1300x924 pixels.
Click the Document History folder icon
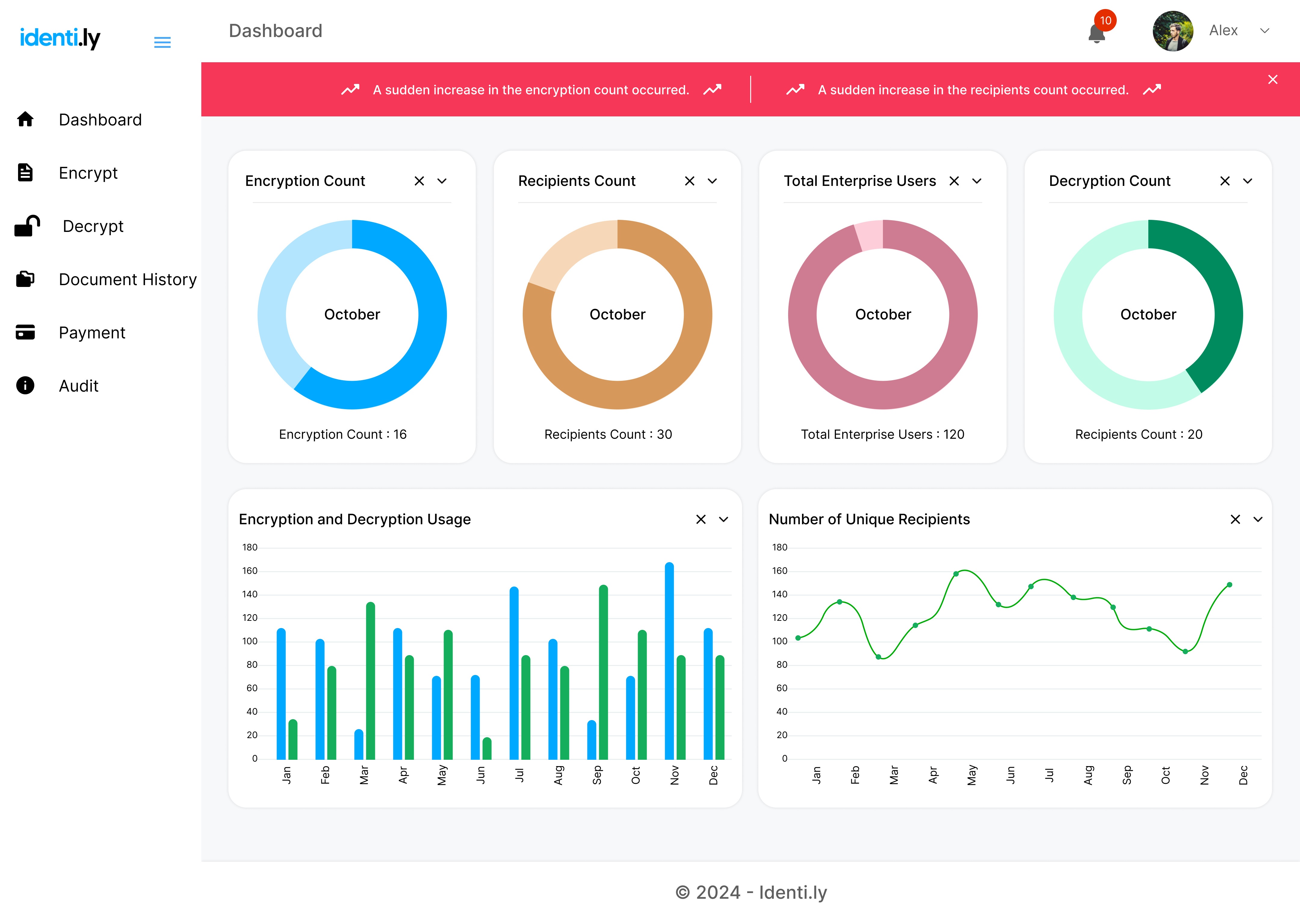tap(25, 279)
